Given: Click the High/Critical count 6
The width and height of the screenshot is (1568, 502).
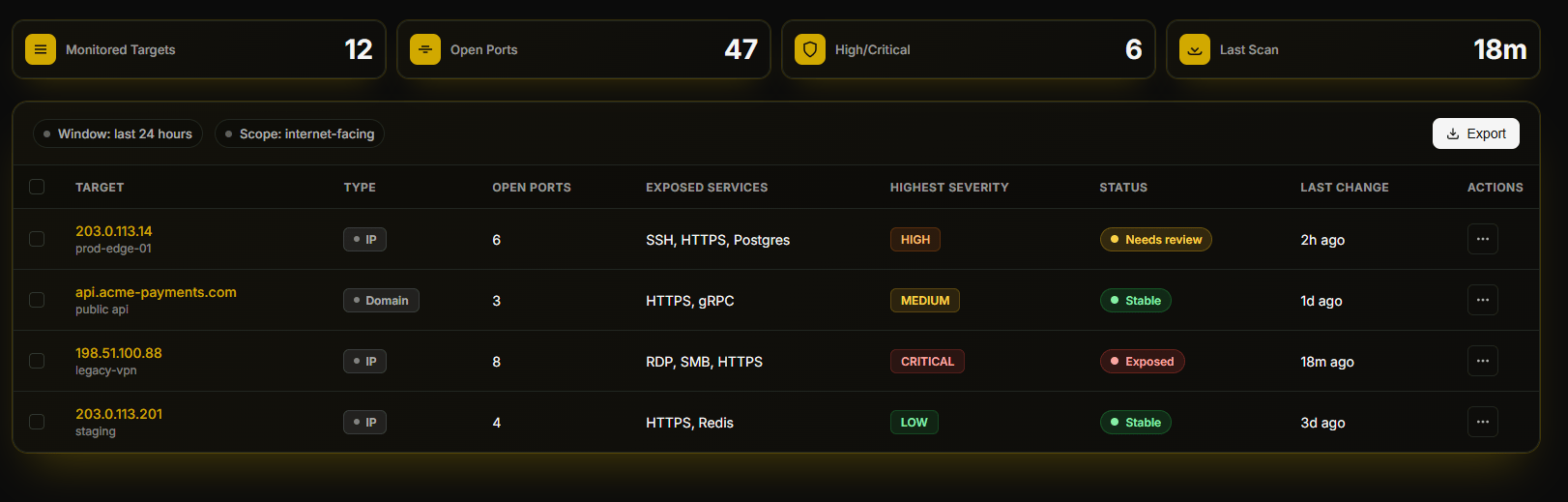Looking at the screenshot, I should pos(1134,49).
